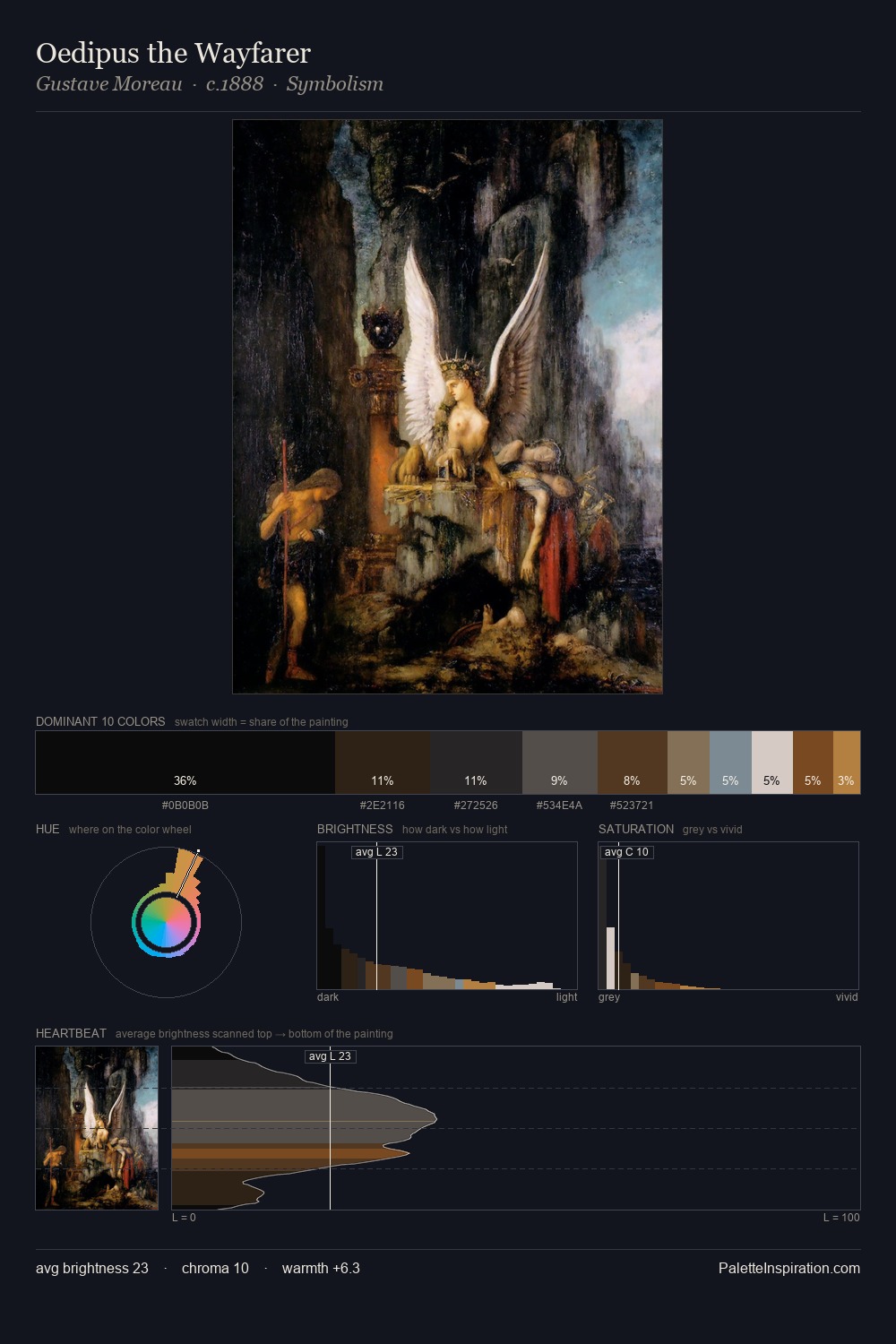The image size is (896, 1344).
Task: Click the 'BRIGHTNESS' section heading
Action: tap(355, 829)
